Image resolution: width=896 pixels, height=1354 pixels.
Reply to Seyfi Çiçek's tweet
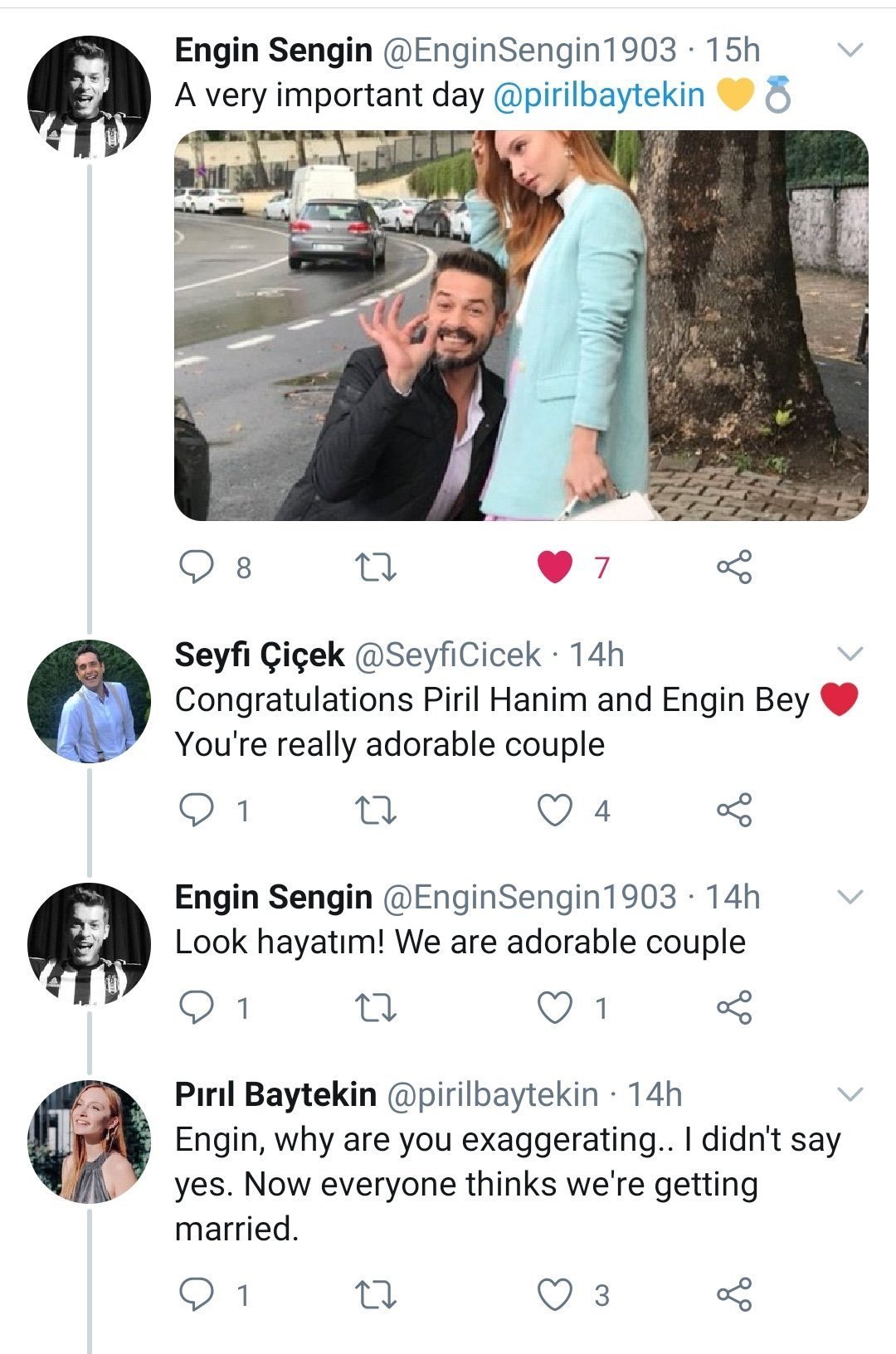point(197,810)
